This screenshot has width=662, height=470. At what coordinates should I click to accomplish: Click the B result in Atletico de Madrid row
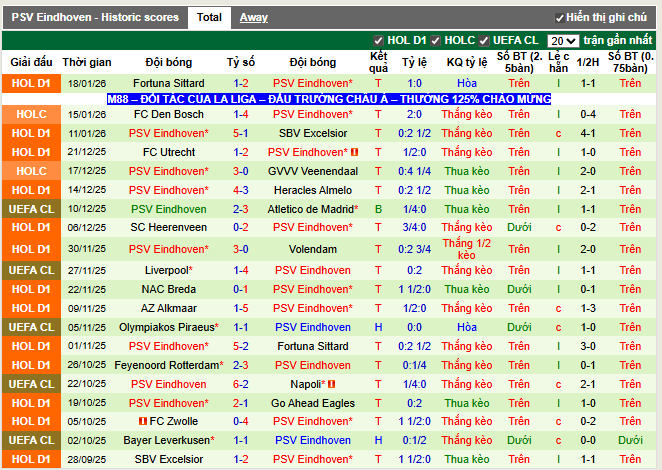[x=378, y=209]
